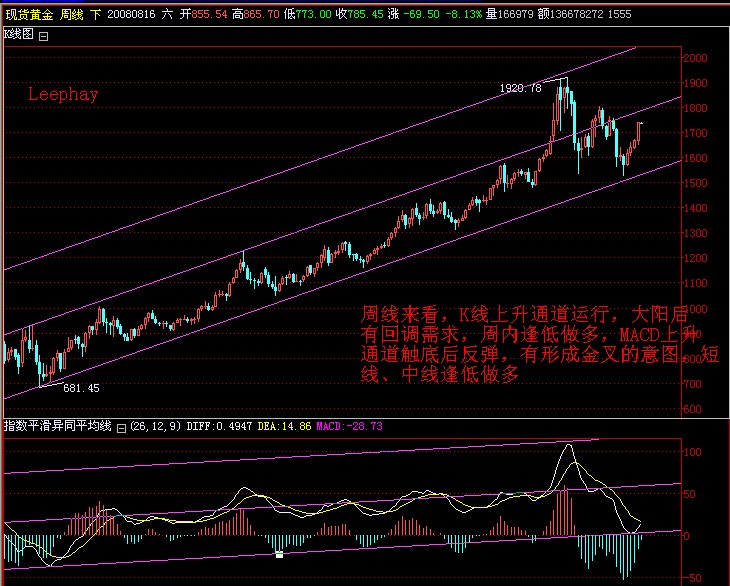Click the date 20080816 in header
This screenshot has width=730, height=586.
[131, 14]
